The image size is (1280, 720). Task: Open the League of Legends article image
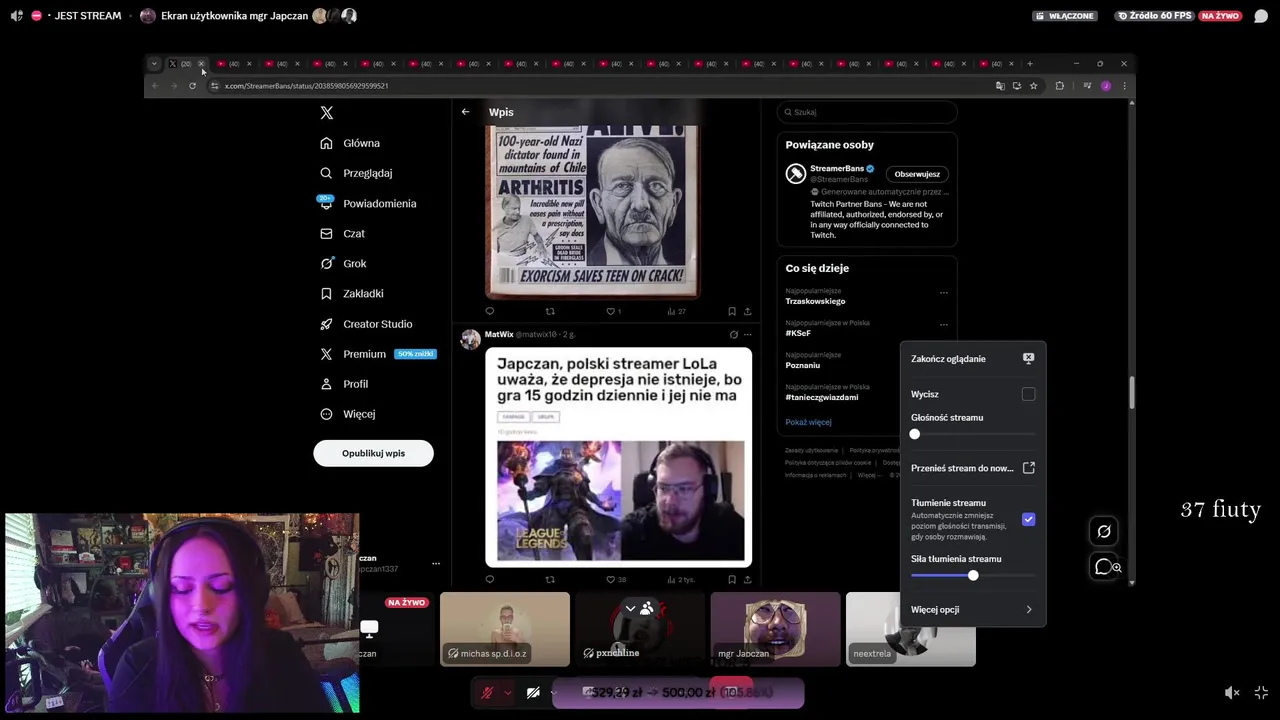[x=619, y=501]
